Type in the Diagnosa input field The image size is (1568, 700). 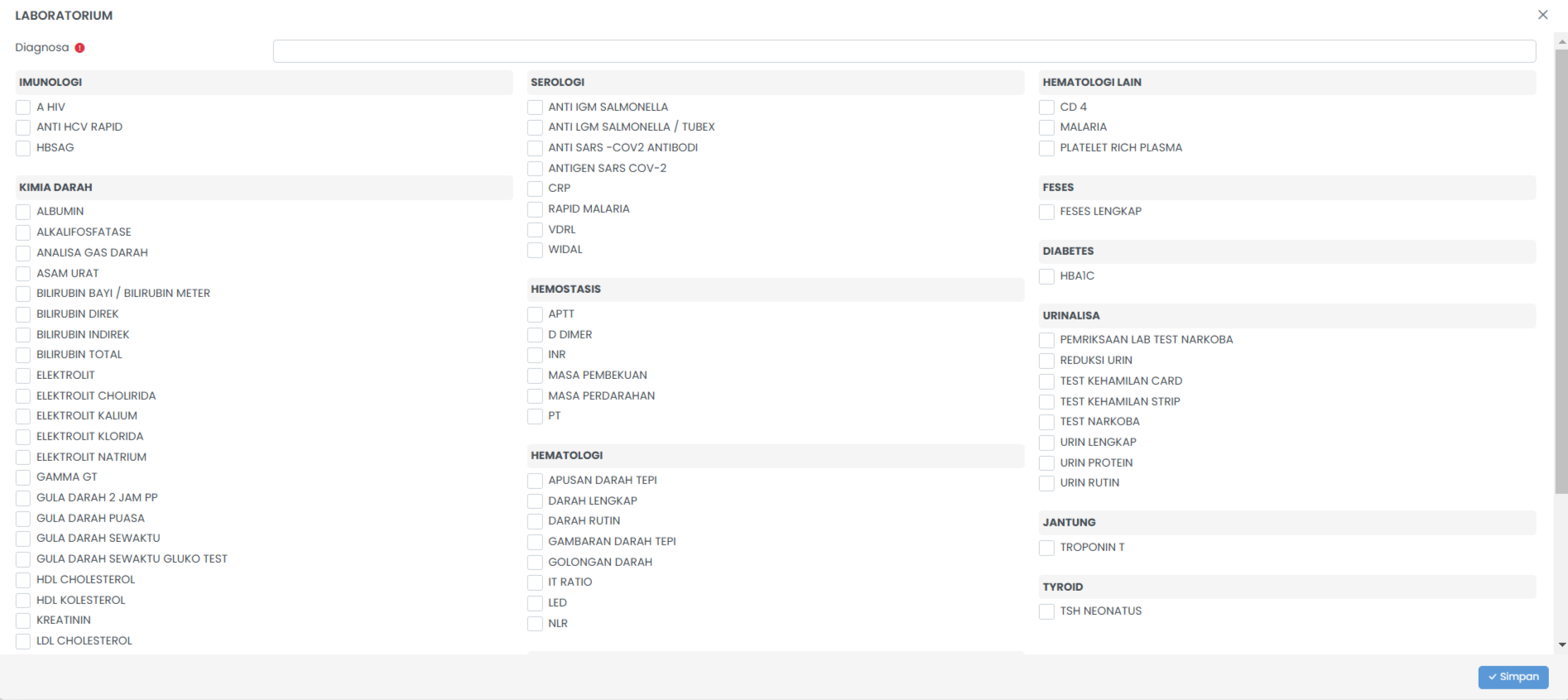click(x=904, y=51)
